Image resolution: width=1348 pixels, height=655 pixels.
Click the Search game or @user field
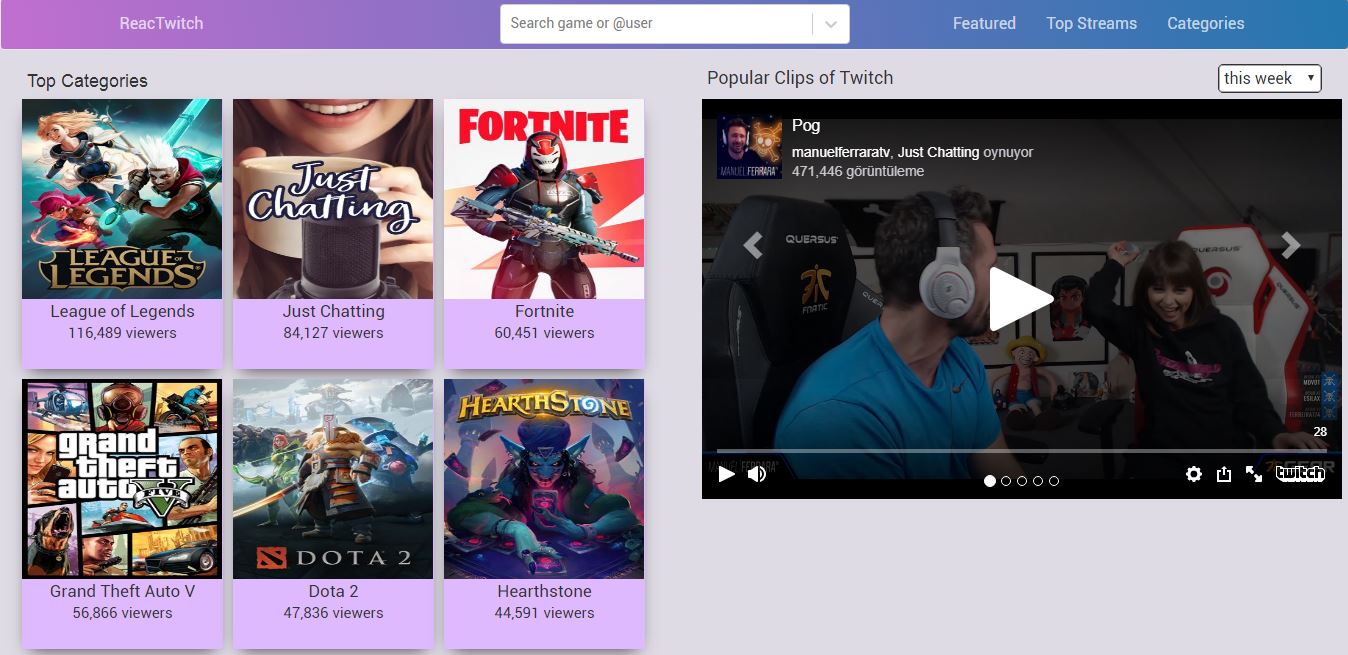[657, 23]
